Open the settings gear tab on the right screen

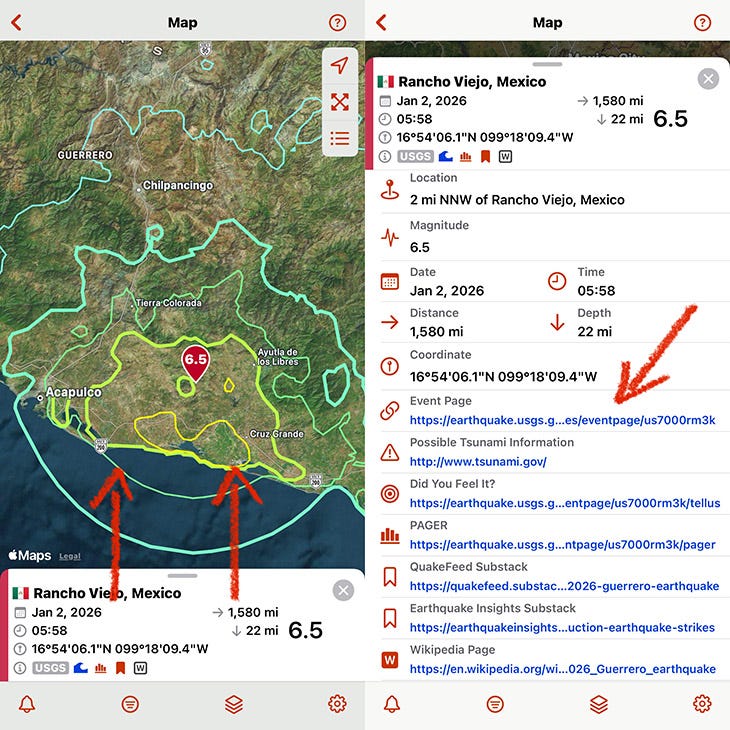702,704
